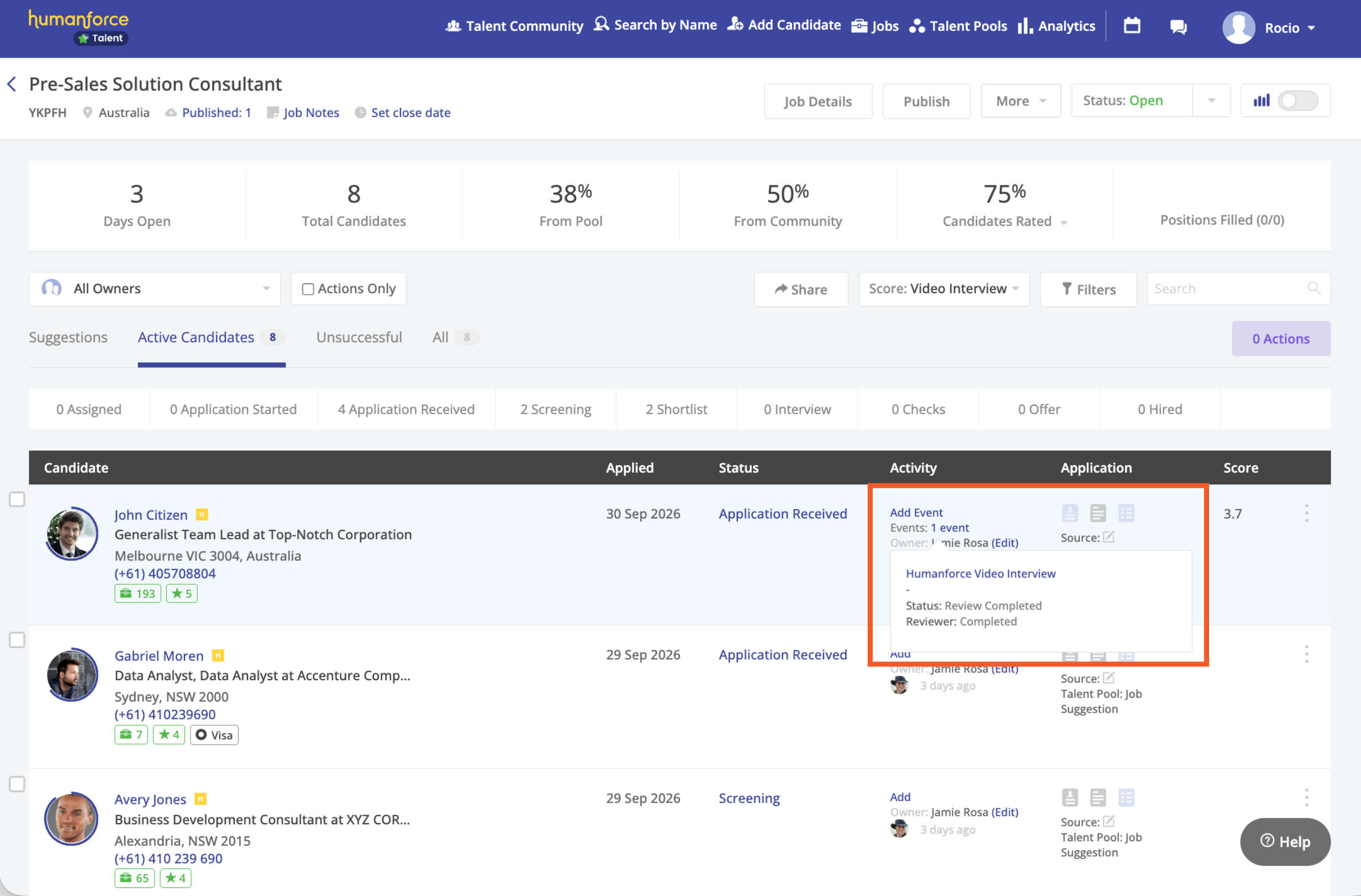Image resolution: width=1361 pixels, height=896 pixels.
Task: Click the search magnifier icon
Action: (x=1313, y=289)
